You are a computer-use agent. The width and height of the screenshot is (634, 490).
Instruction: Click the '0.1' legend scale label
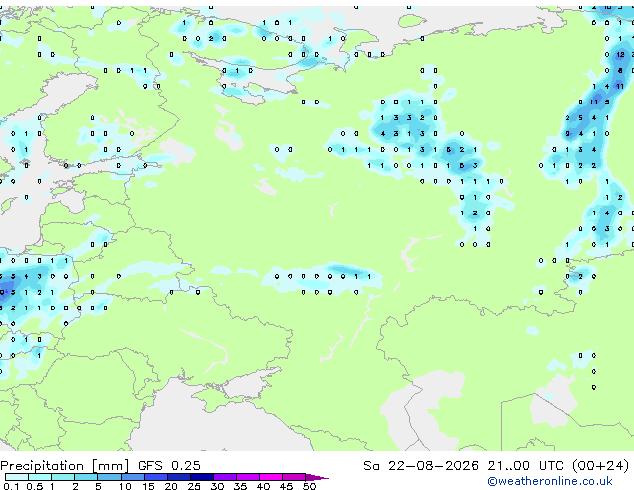click(11, 486)
